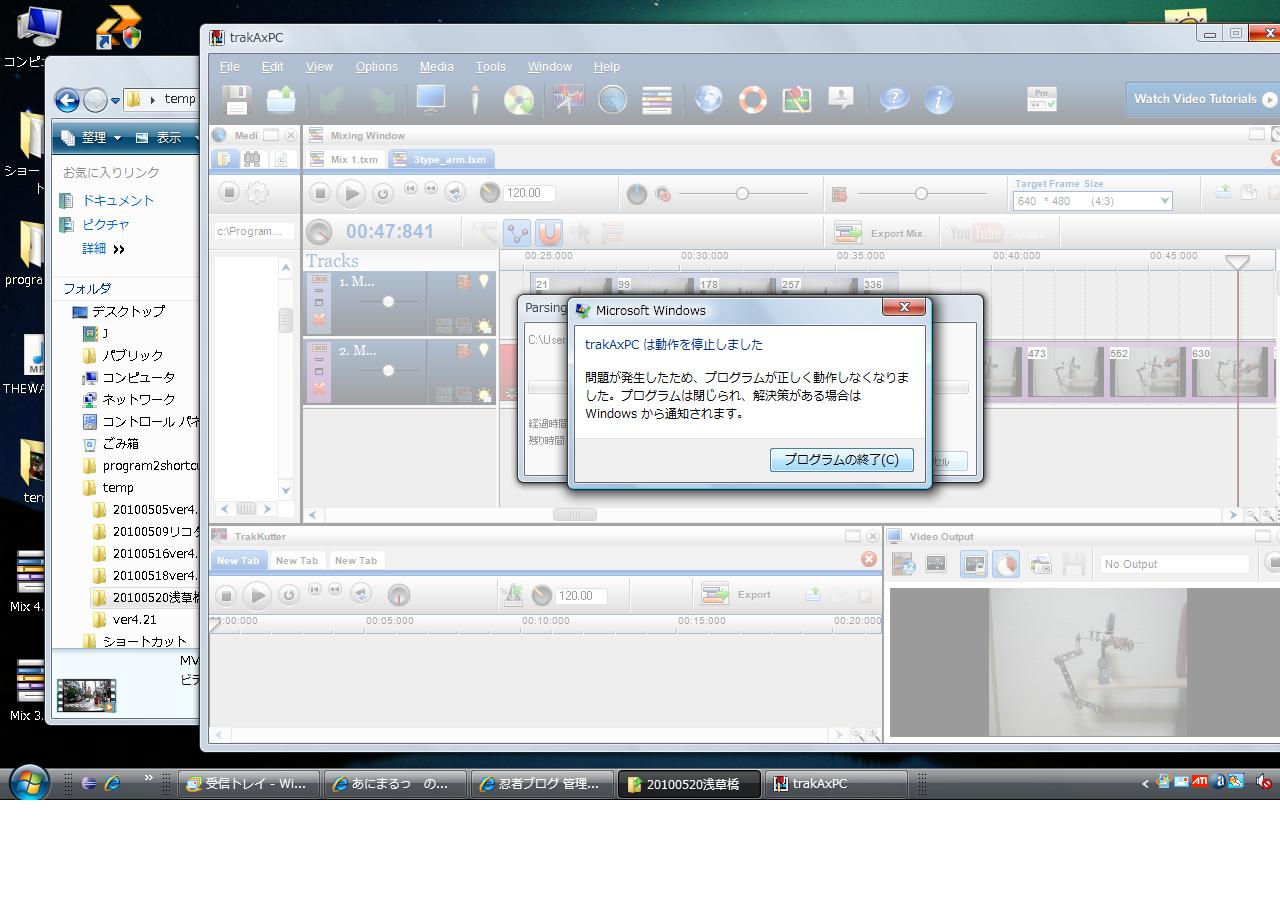Adjust the track 2 volume slider
The width and height of the screenshot is (1280, 900).
pyautogui.click(x=388, y=370)
